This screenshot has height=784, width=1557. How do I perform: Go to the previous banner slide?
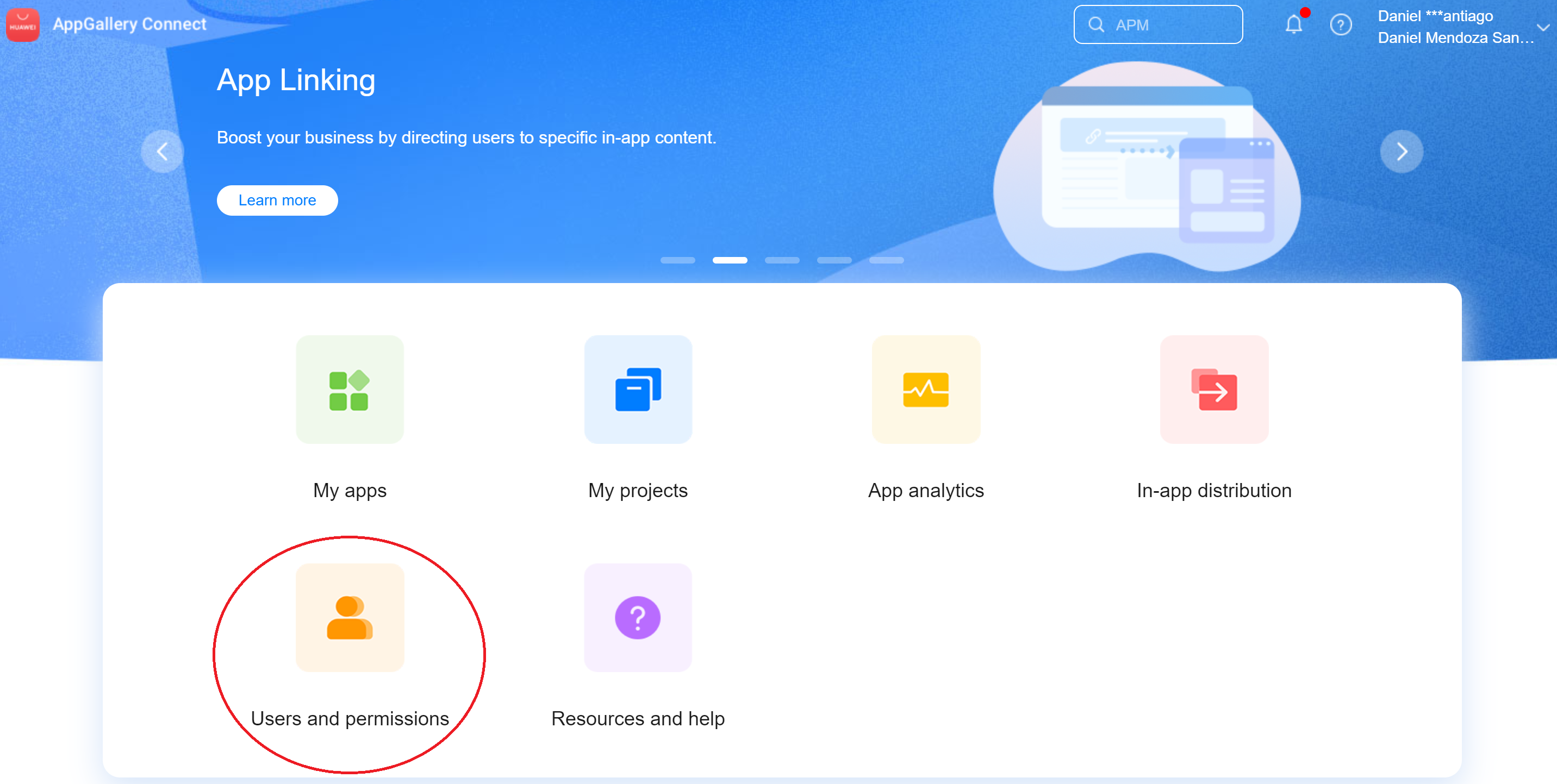[162, 152]
